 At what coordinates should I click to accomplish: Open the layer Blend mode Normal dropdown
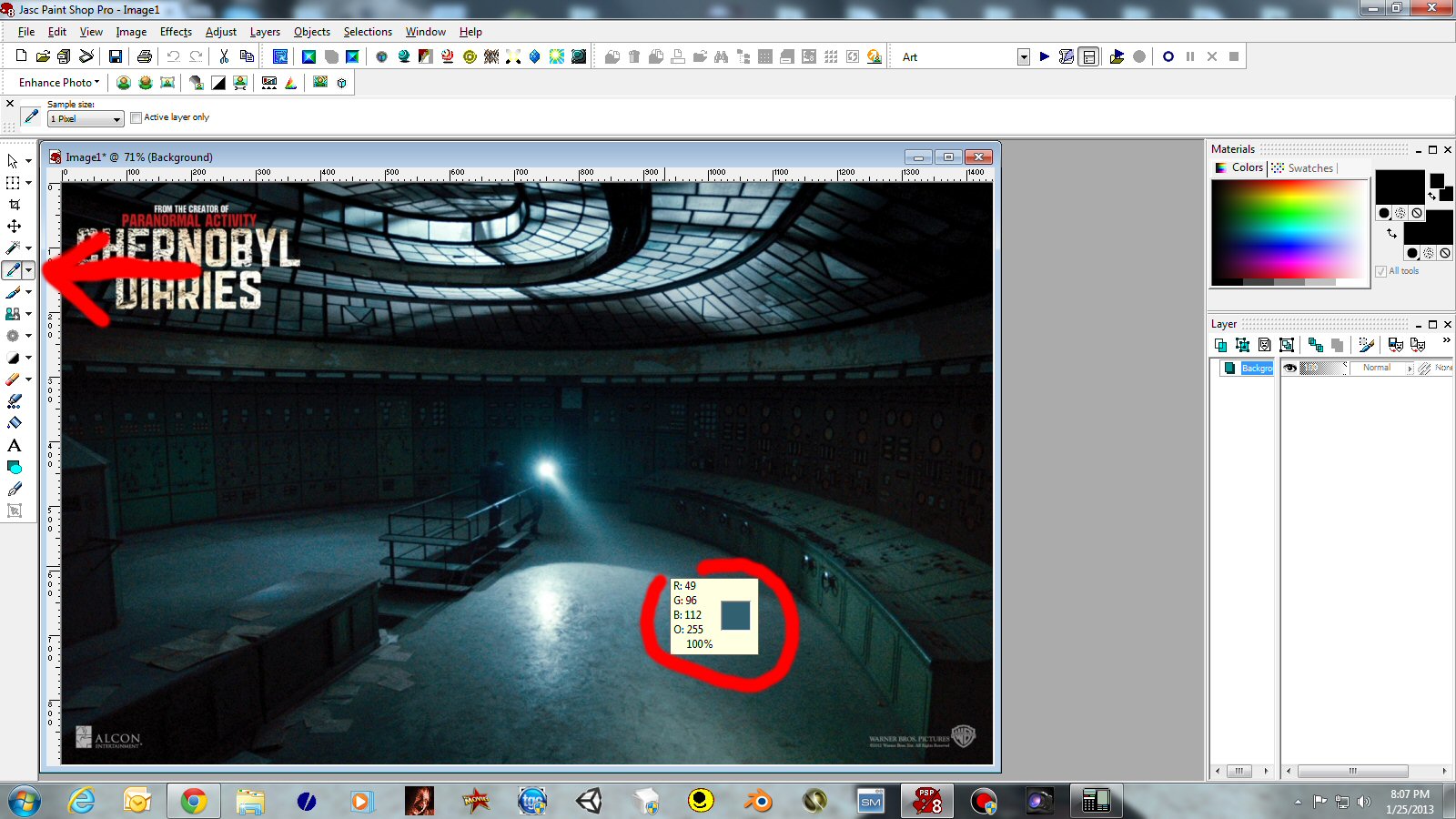[x=1382, y=368]
